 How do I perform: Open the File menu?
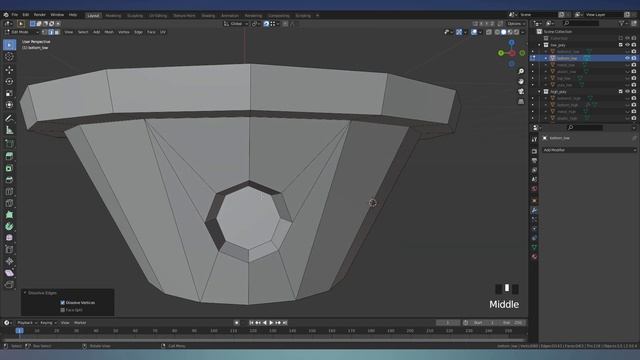point(15,15)
